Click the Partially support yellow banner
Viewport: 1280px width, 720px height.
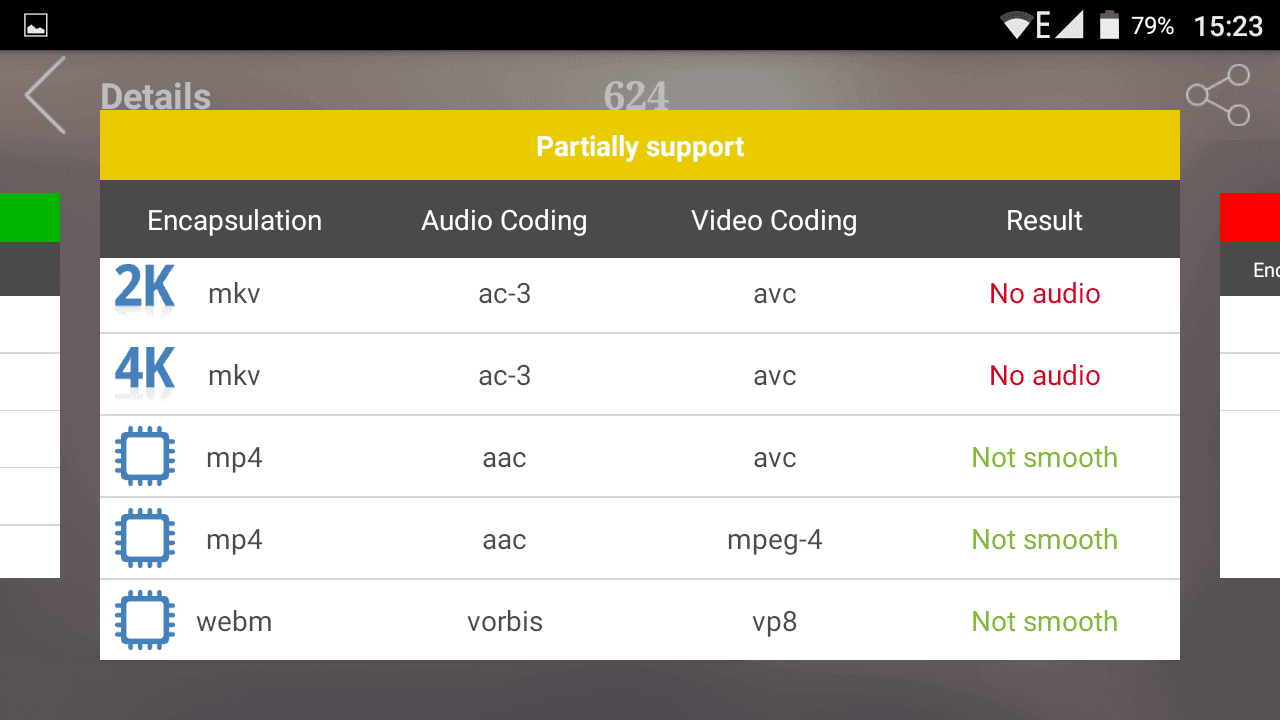(640, 146)
